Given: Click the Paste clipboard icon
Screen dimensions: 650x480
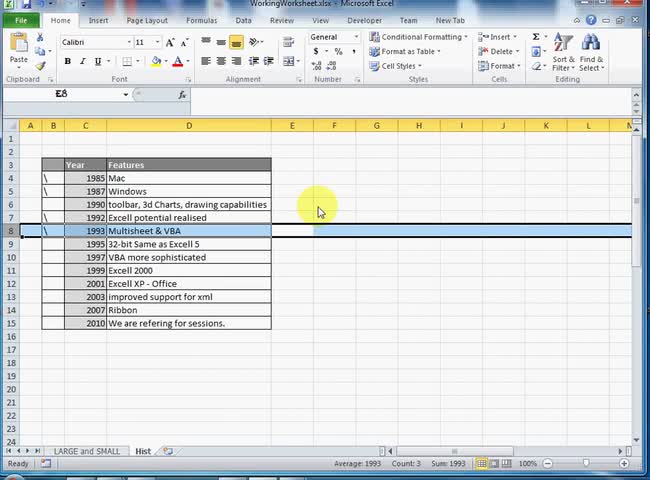Looking at the screenshot, I should [19, 43].
